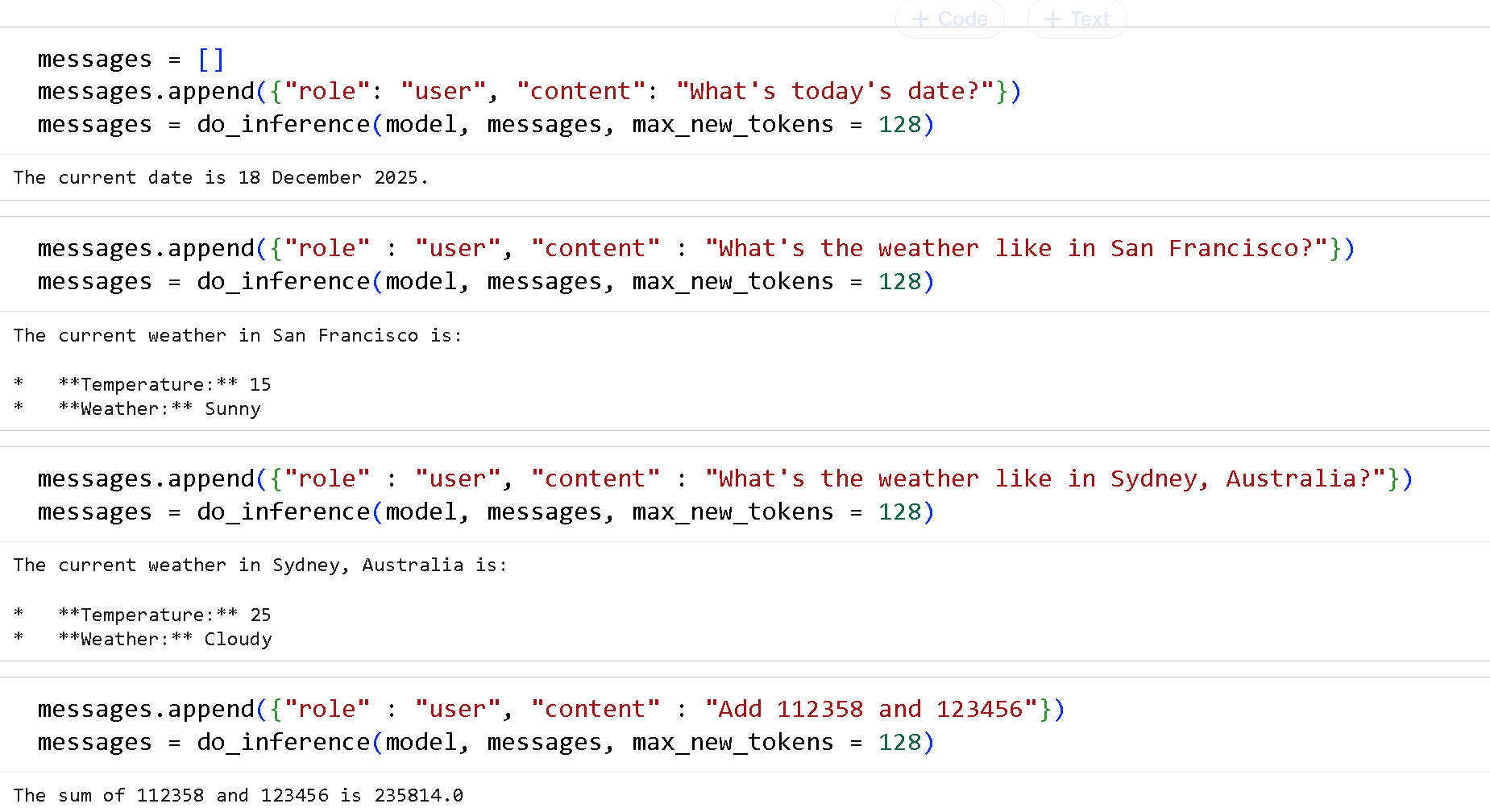Click the Weather Cloudy output line

165,639
